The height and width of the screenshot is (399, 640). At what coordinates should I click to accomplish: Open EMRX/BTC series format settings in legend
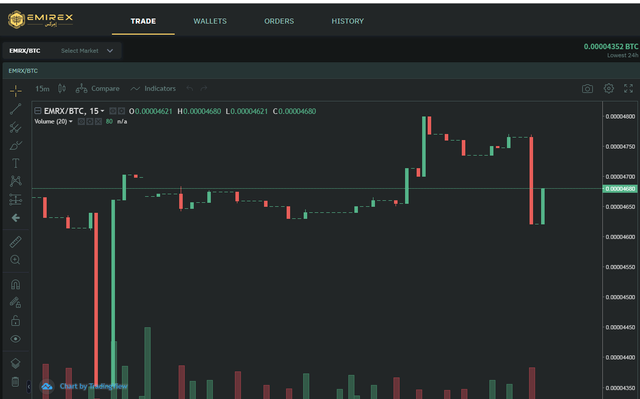[x=121, y=111]
